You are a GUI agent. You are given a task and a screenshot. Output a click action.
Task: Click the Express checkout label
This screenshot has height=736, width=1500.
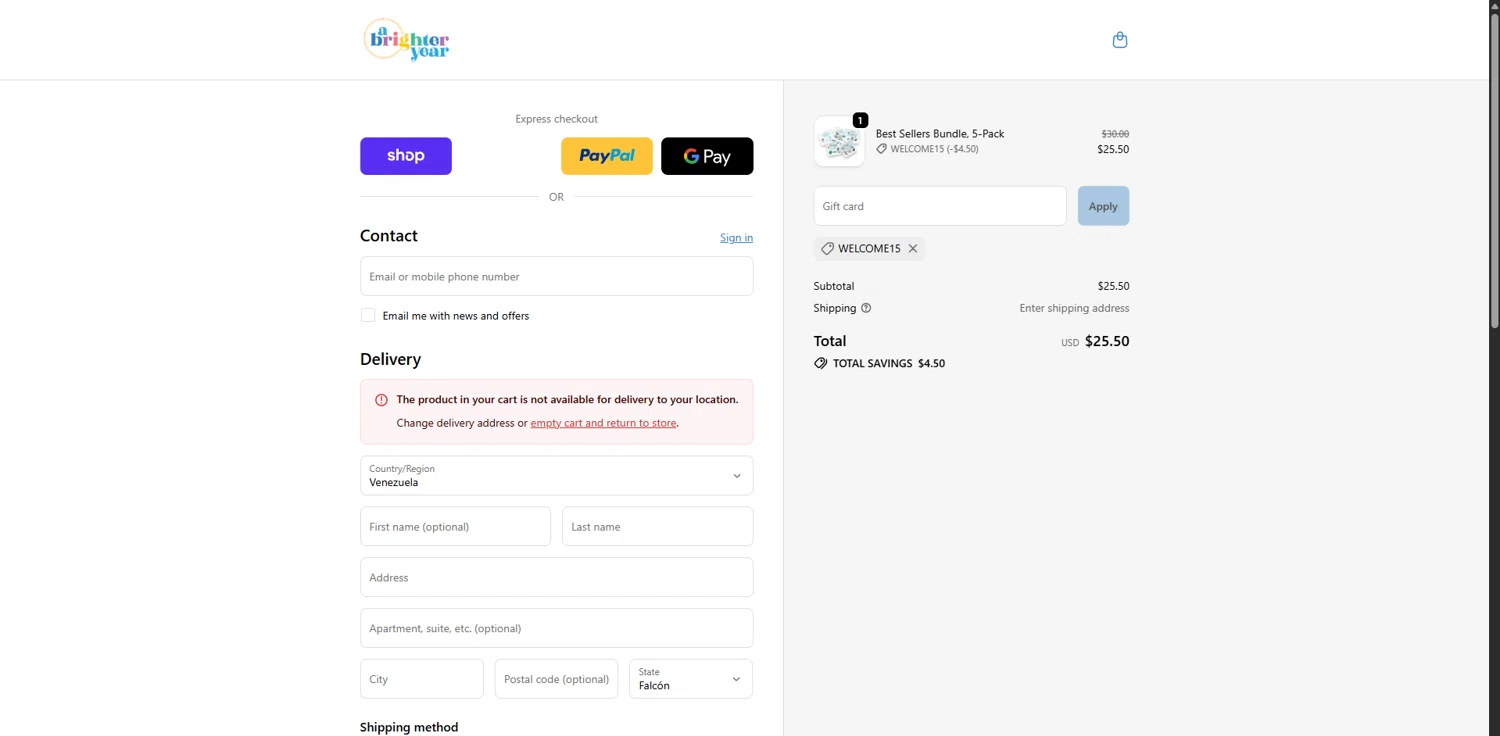point(557,119)
